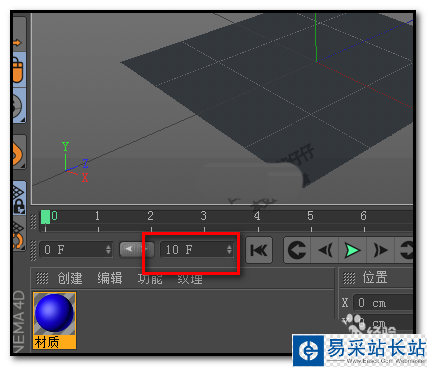Open the 编辑 menu in material manager
This screenshot has width=427, height=367.
(110, 278)
